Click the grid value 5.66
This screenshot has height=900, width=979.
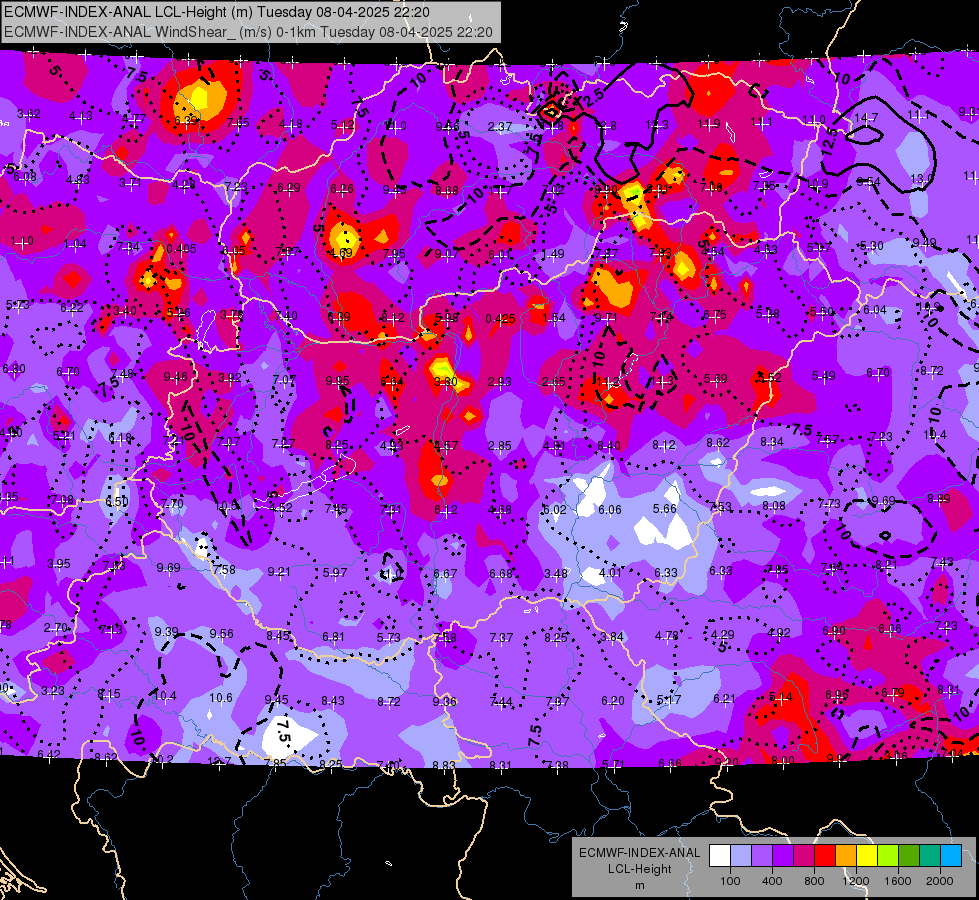(x=664, y=509)
